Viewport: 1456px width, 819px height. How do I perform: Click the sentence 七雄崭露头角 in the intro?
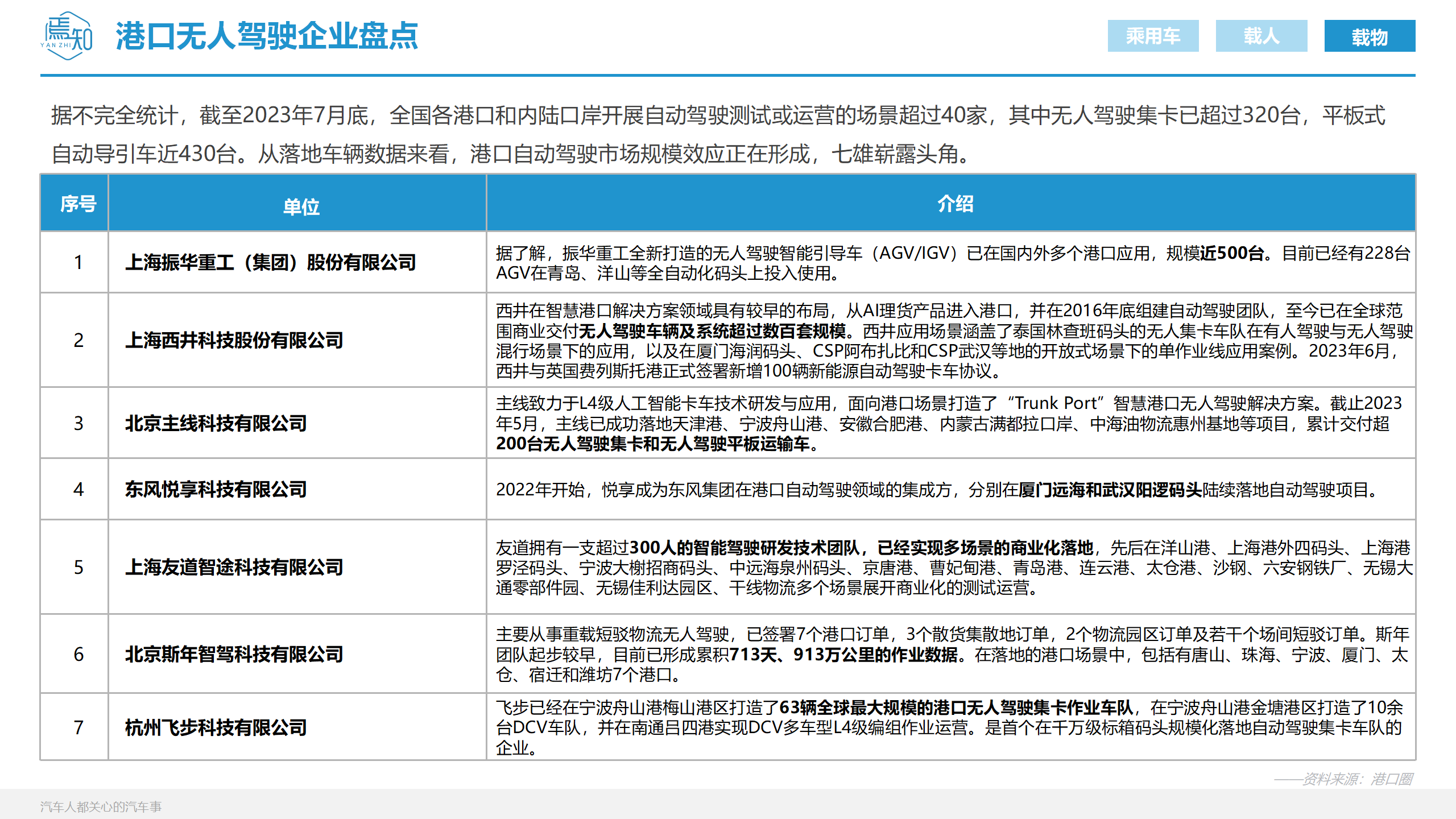(x=895, y=154)
